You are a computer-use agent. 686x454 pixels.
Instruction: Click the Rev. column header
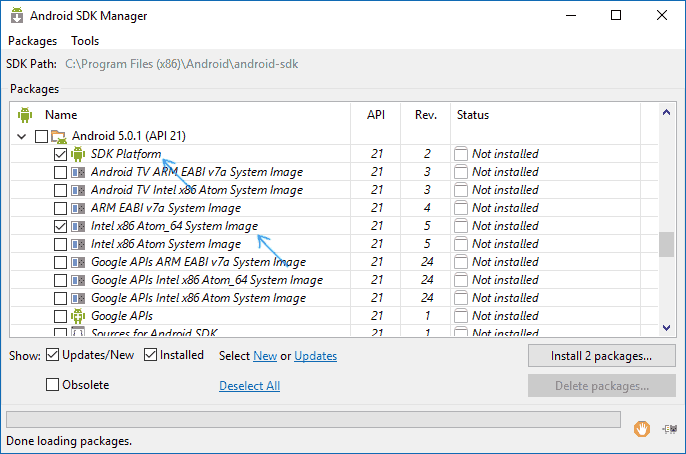click(426, 115)
